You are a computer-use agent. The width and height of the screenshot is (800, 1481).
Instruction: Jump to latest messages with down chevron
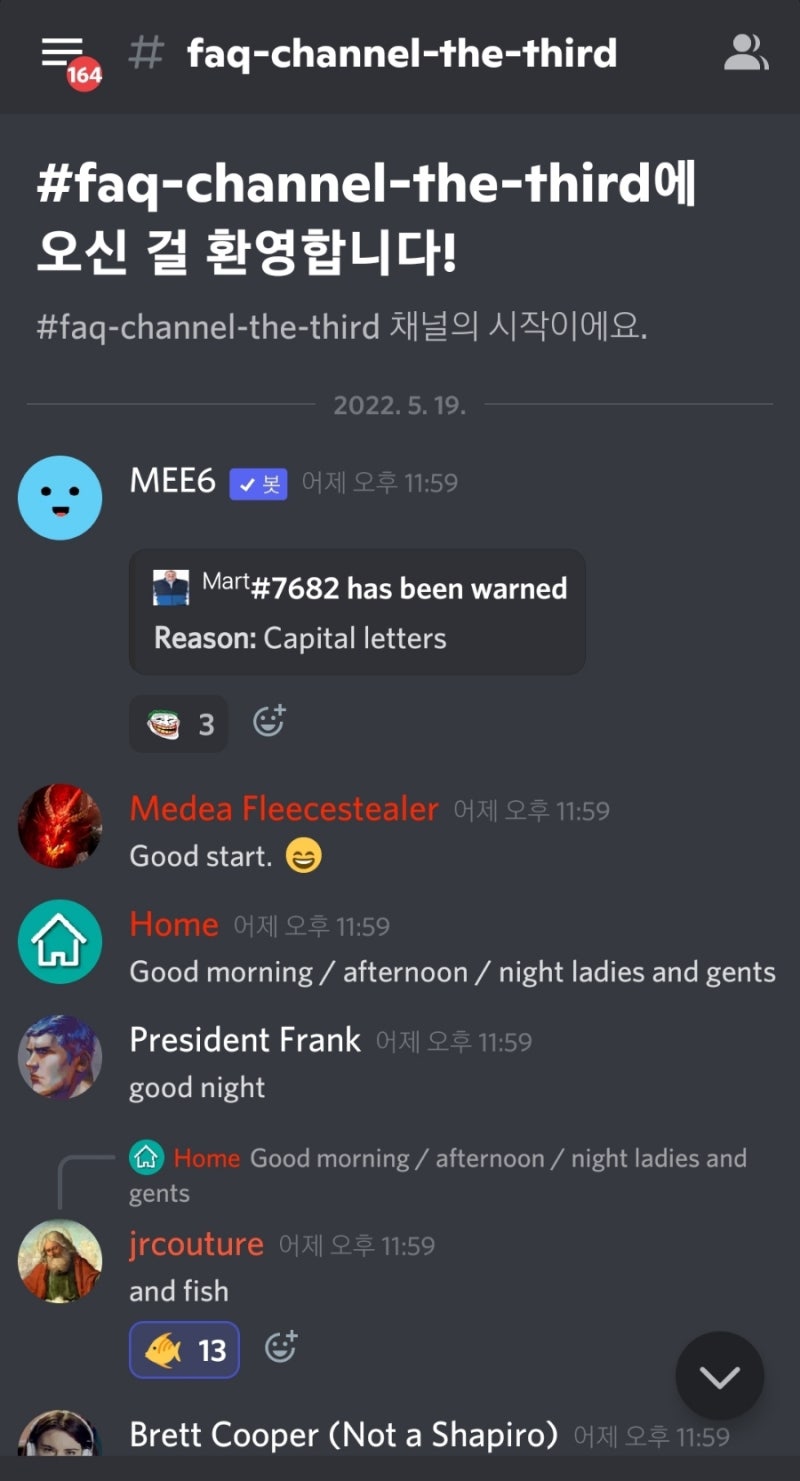[x=719, y=1376]
